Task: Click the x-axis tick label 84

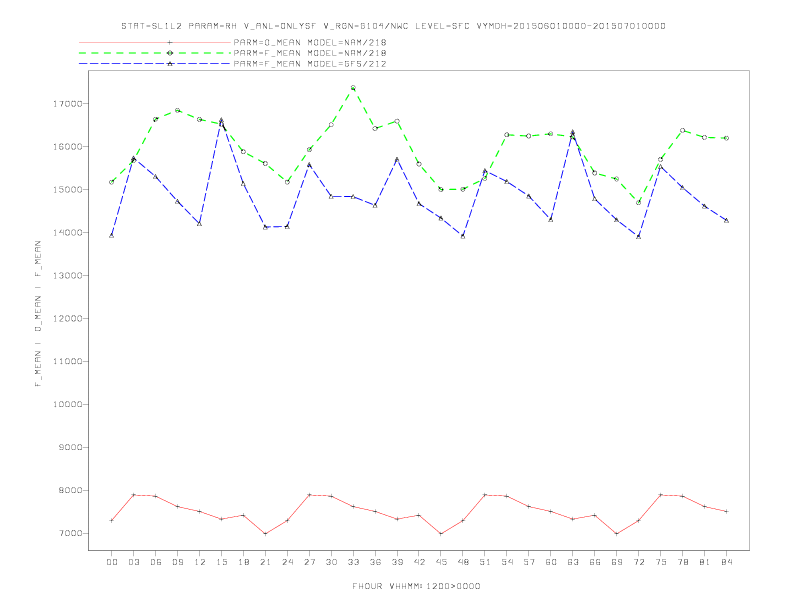Action: tap(726, 562)
